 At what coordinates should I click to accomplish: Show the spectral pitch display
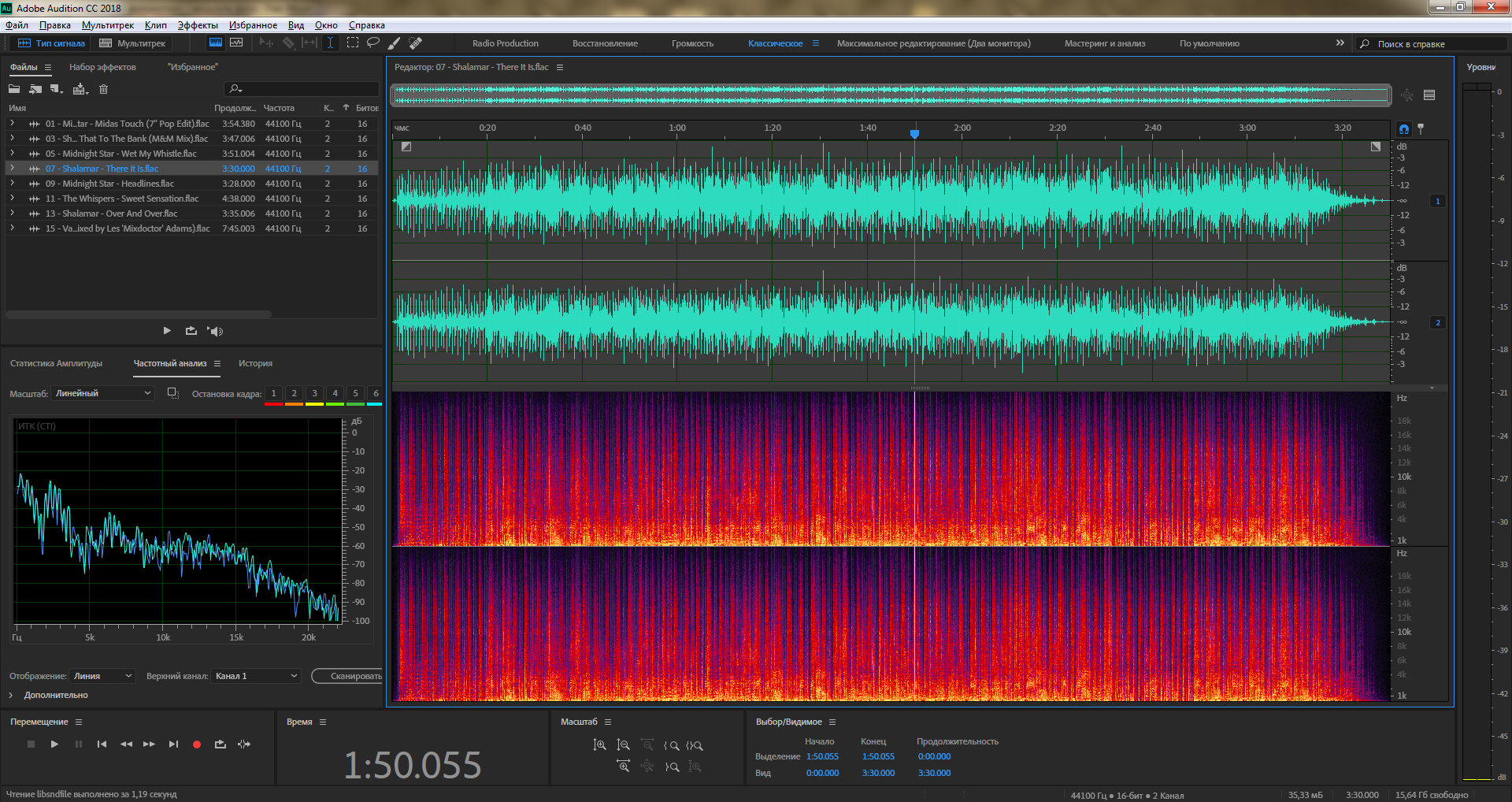coord(236,43)
